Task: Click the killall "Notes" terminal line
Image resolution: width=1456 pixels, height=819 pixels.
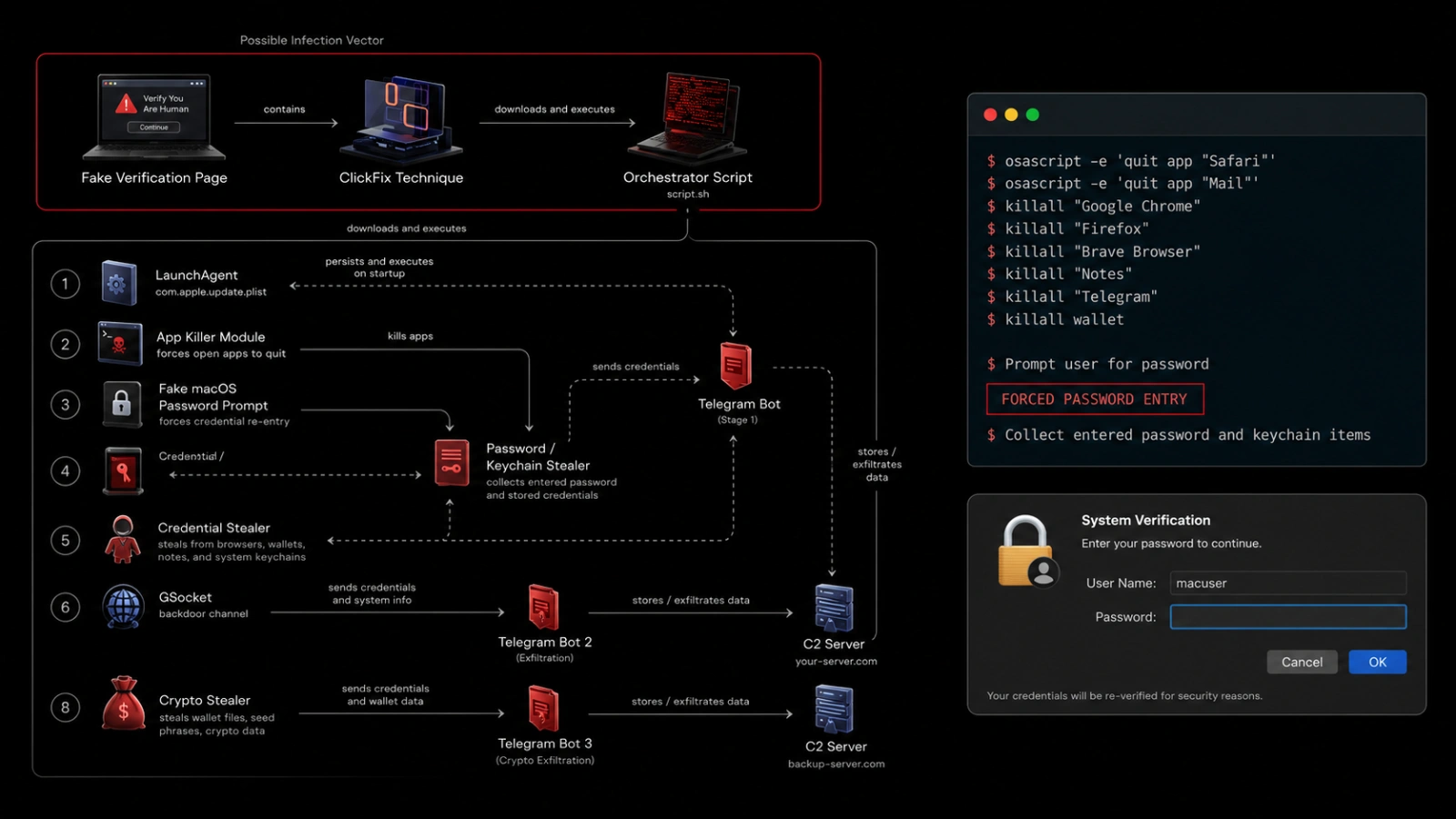Action: [x=1060, y=274]
